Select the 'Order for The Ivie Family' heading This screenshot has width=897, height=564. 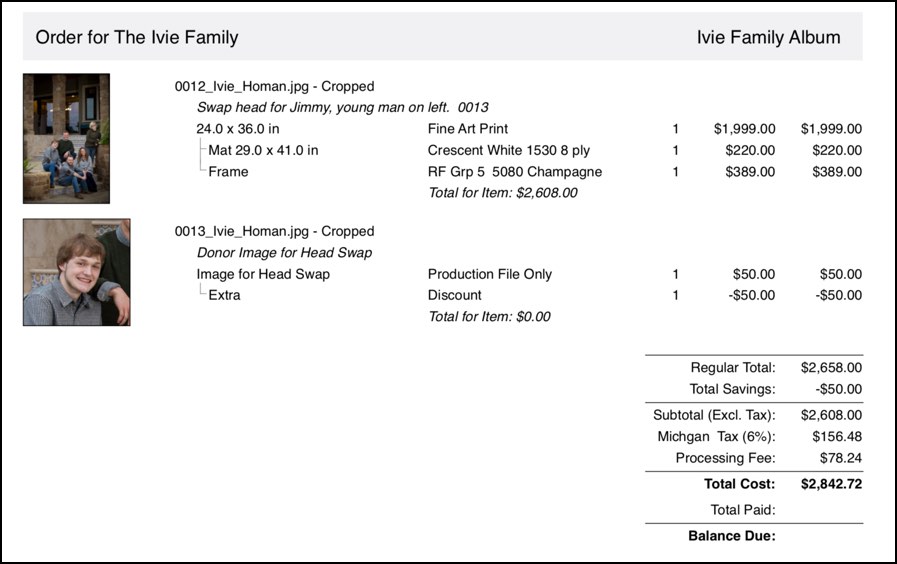tap(137, 37)
